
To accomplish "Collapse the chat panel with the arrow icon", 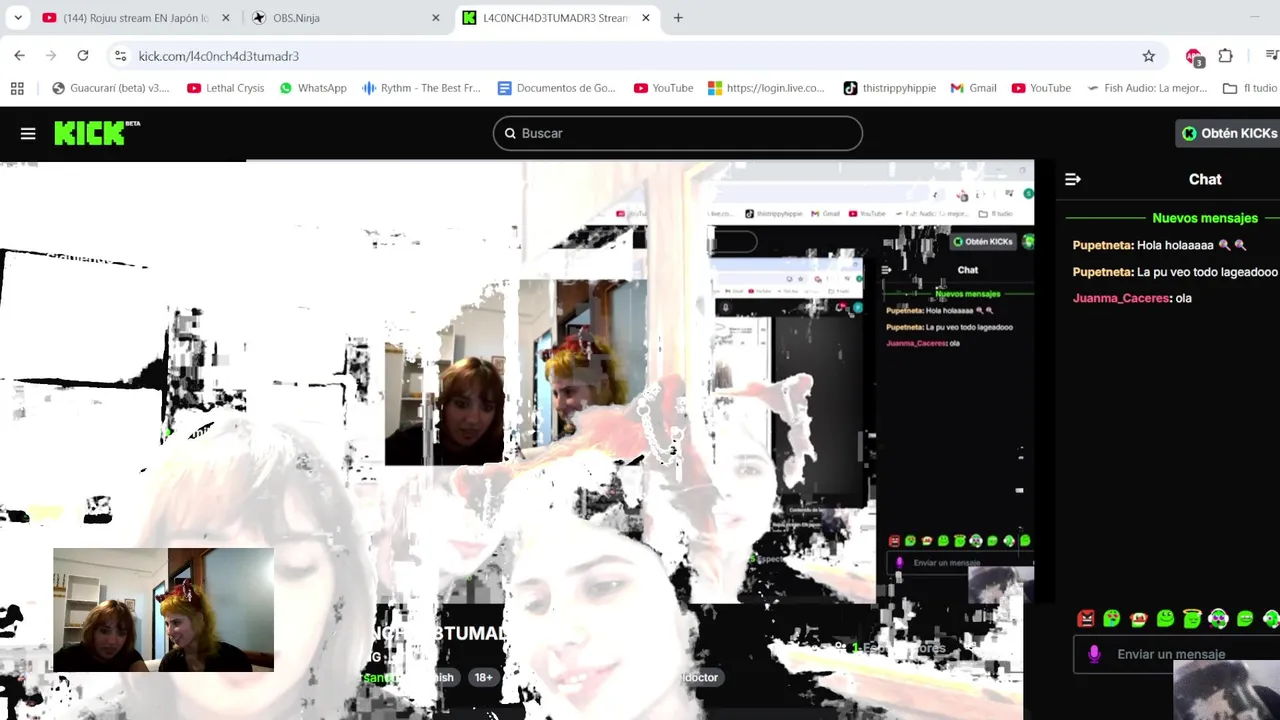I will point(1073,179).
